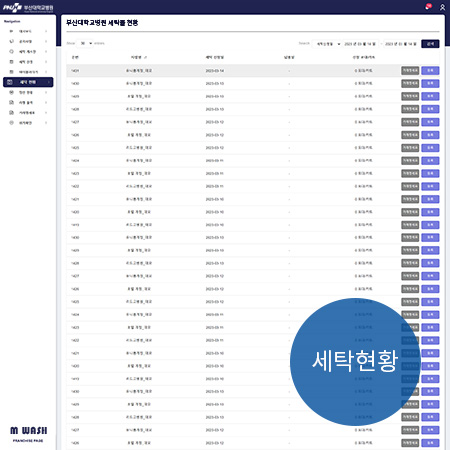Click the search end date field

[x=401, y=44]
